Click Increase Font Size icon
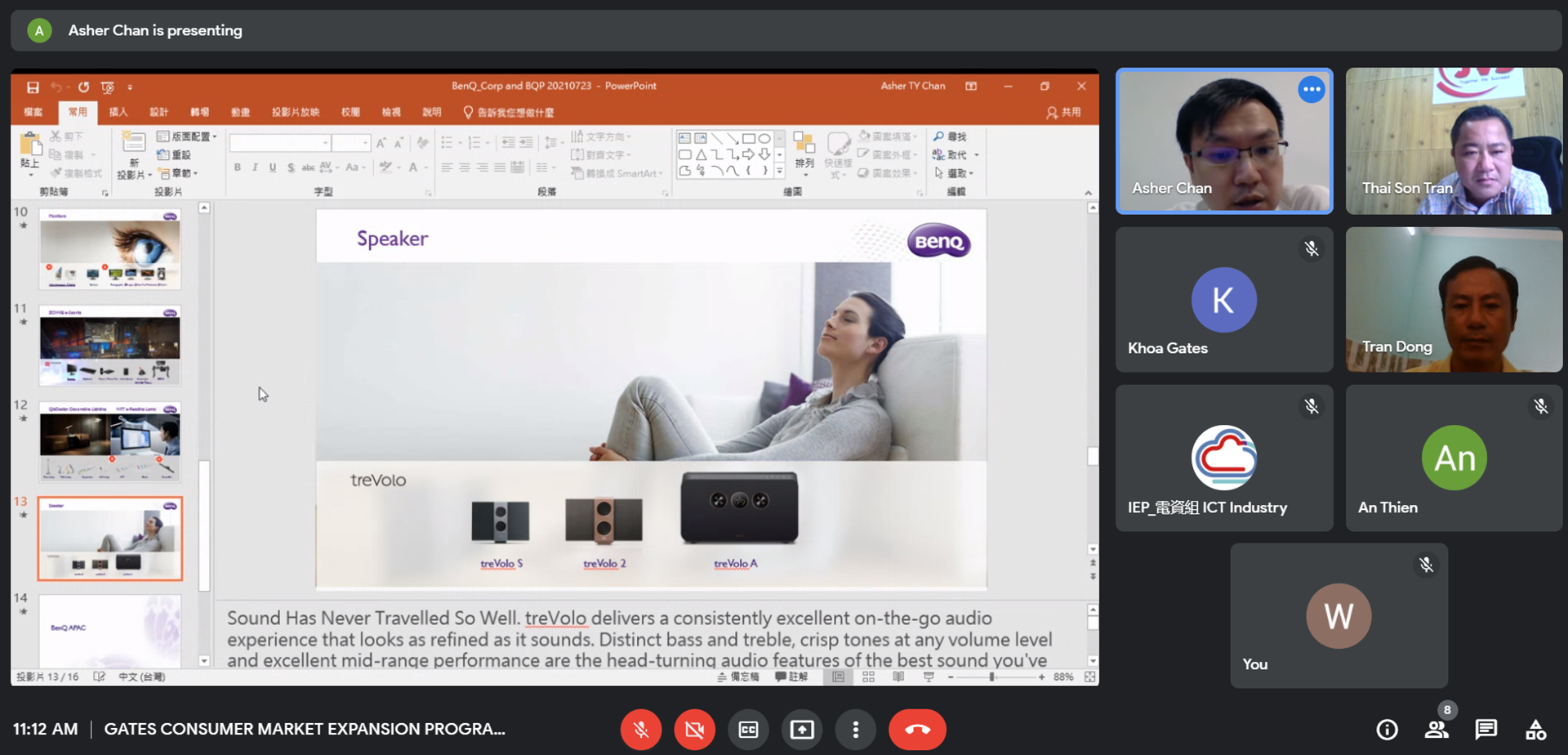The width and height of the screenshot is (1568, 755). coord(381,143)
